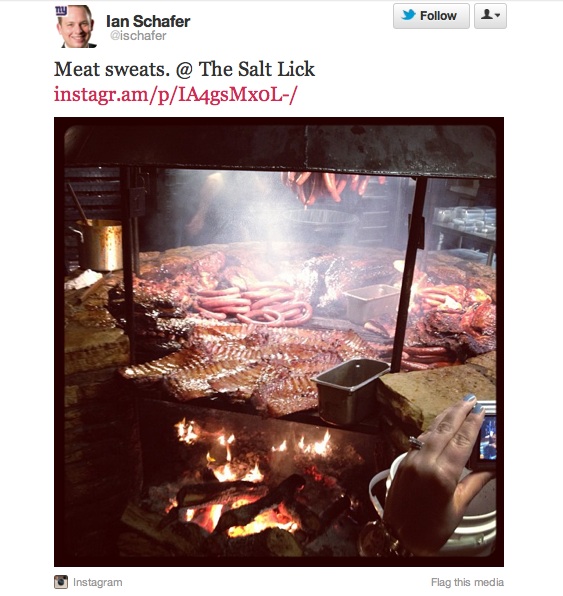The width and height of the screenshot is (563, 596).
Task: Open the embedded barbecue pit photo
Action: pos(279,342)
